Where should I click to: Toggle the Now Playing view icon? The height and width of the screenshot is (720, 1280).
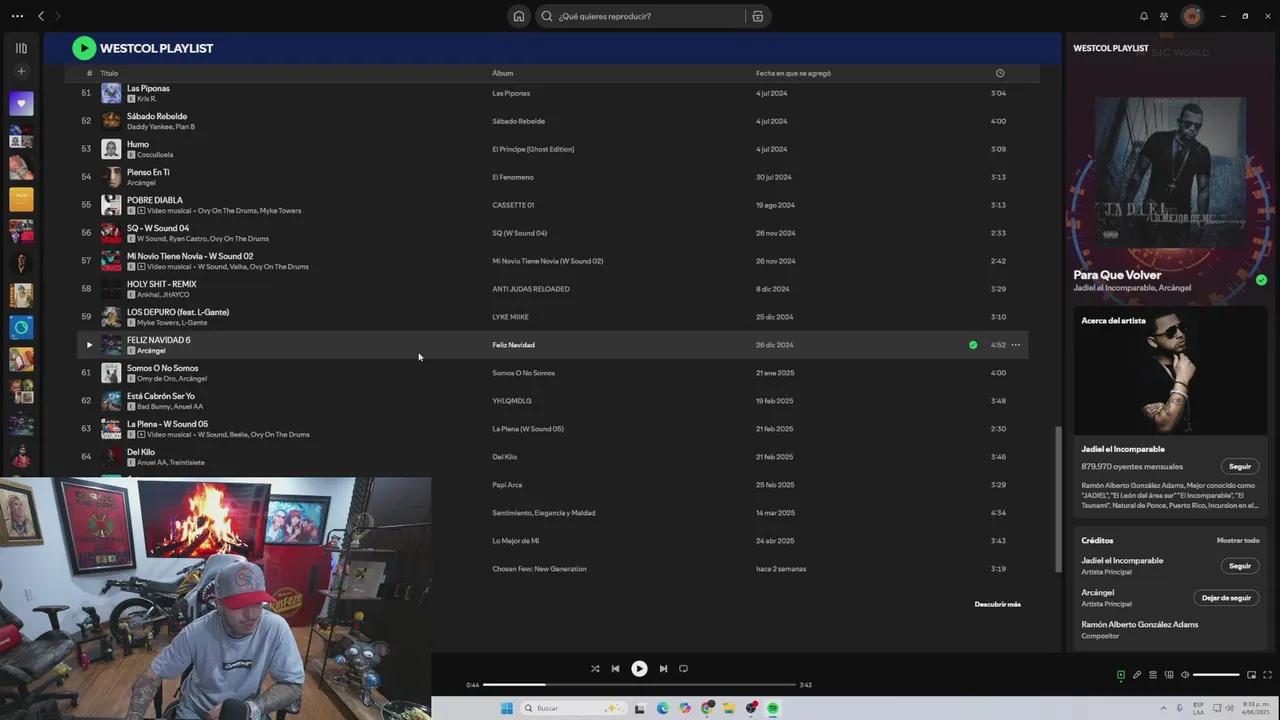coord(1121,675)
